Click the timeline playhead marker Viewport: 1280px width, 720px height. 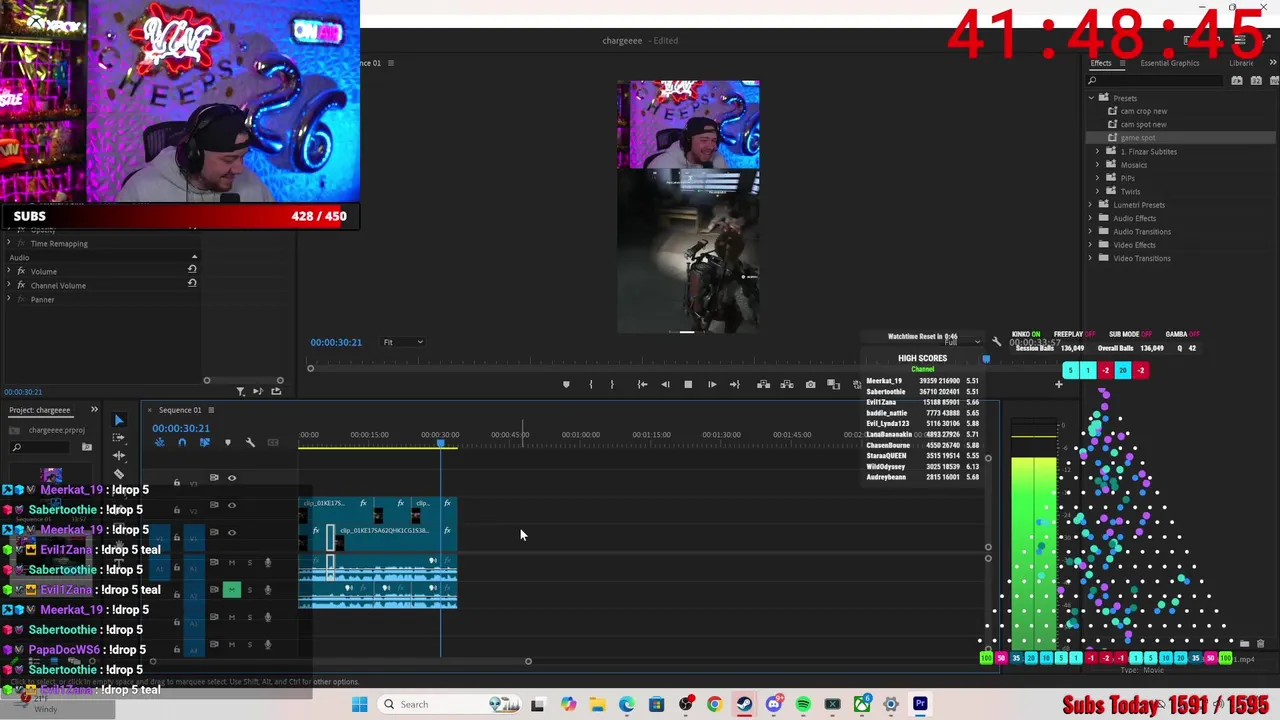click(440, 442)
